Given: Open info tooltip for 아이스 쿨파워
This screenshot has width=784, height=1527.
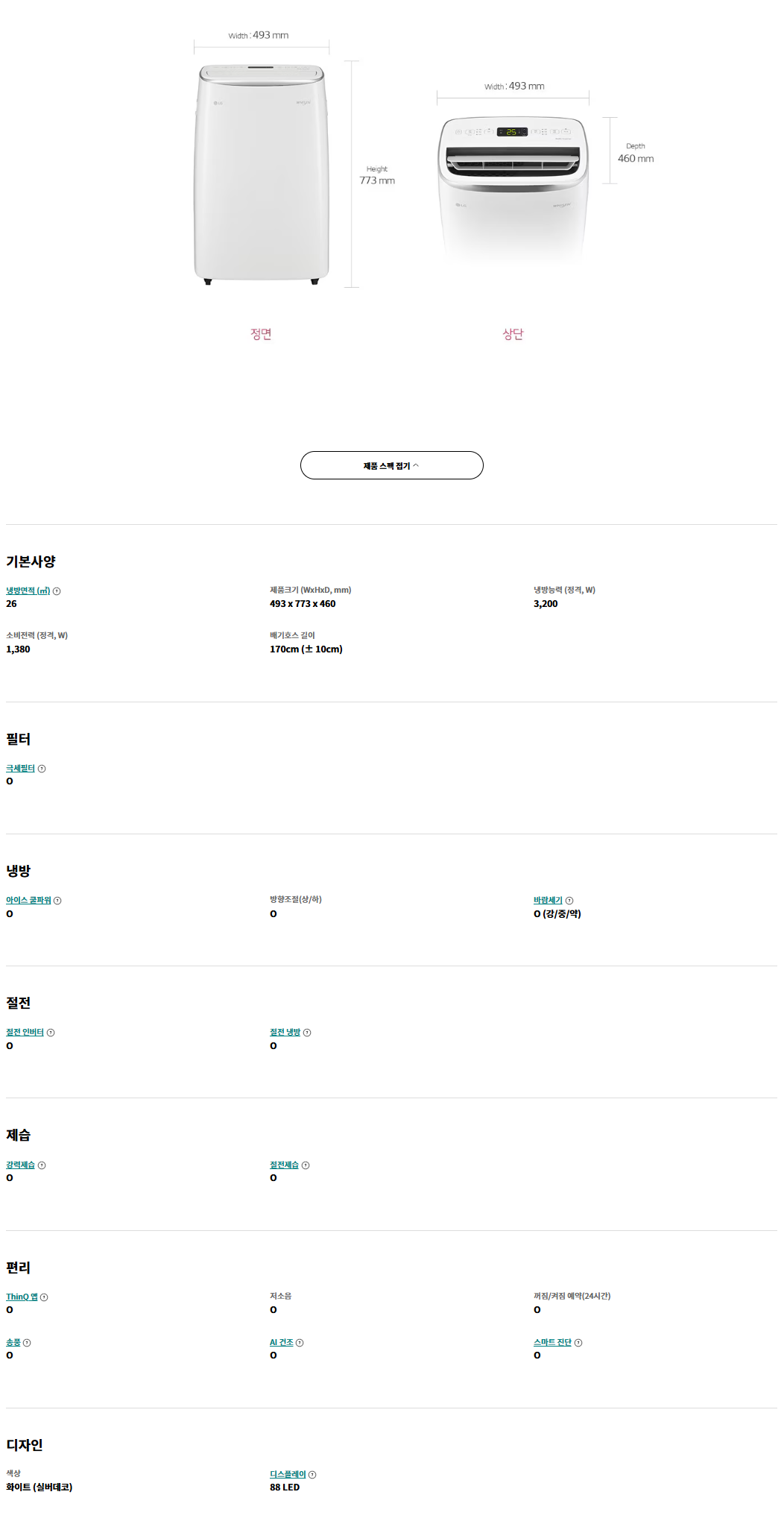Looking at the screenshot, I should (57, 901).
